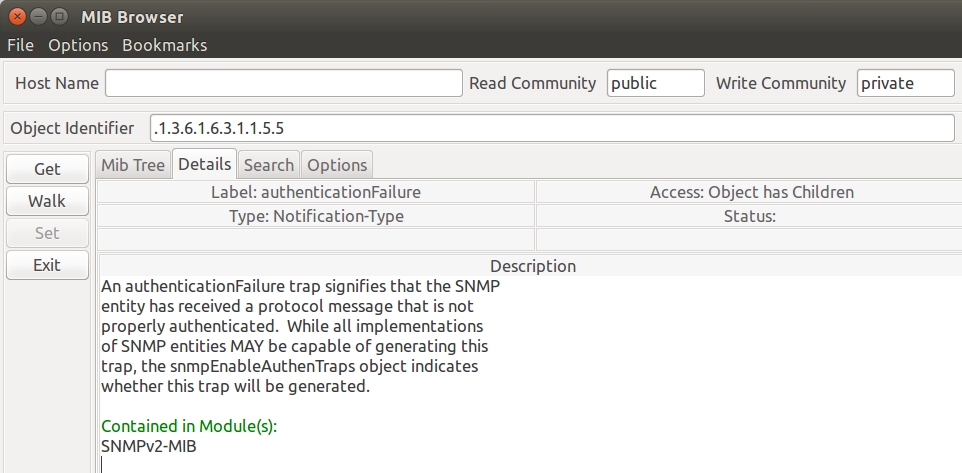Open the Bookmarks menu

coord(165,45)
